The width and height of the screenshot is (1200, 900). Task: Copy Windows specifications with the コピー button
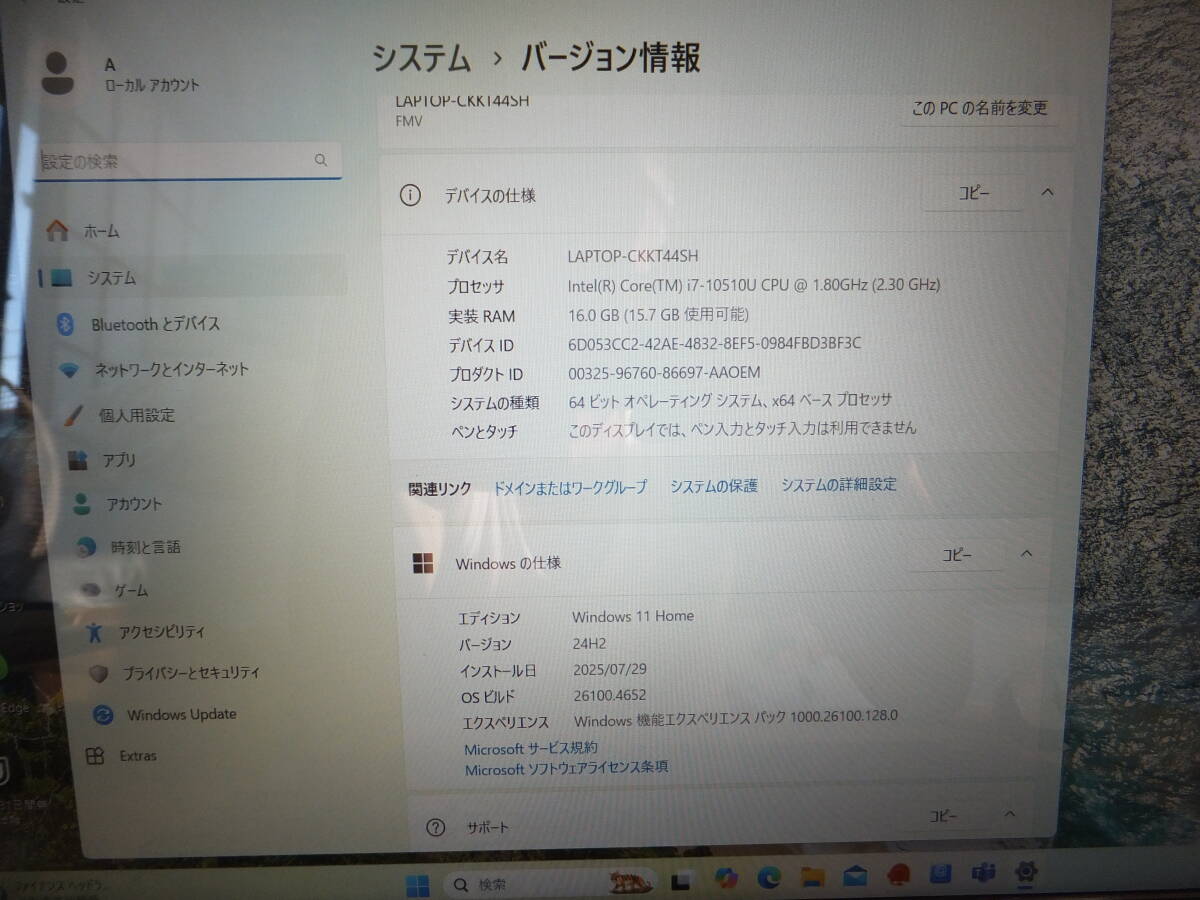(957, 554)
